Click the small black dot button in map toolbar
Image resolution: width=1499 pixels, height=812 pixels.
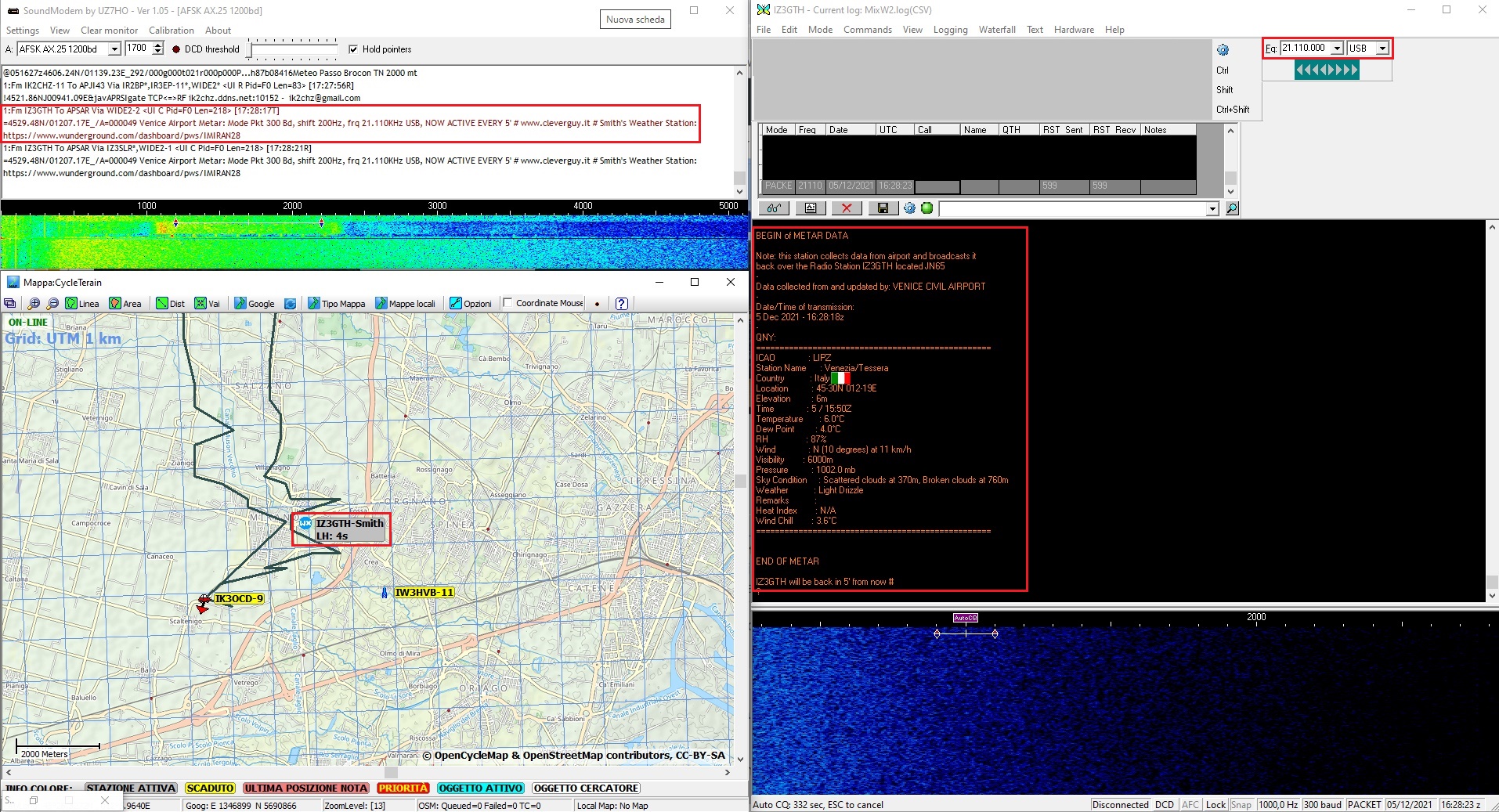click(x=597, y=304)
